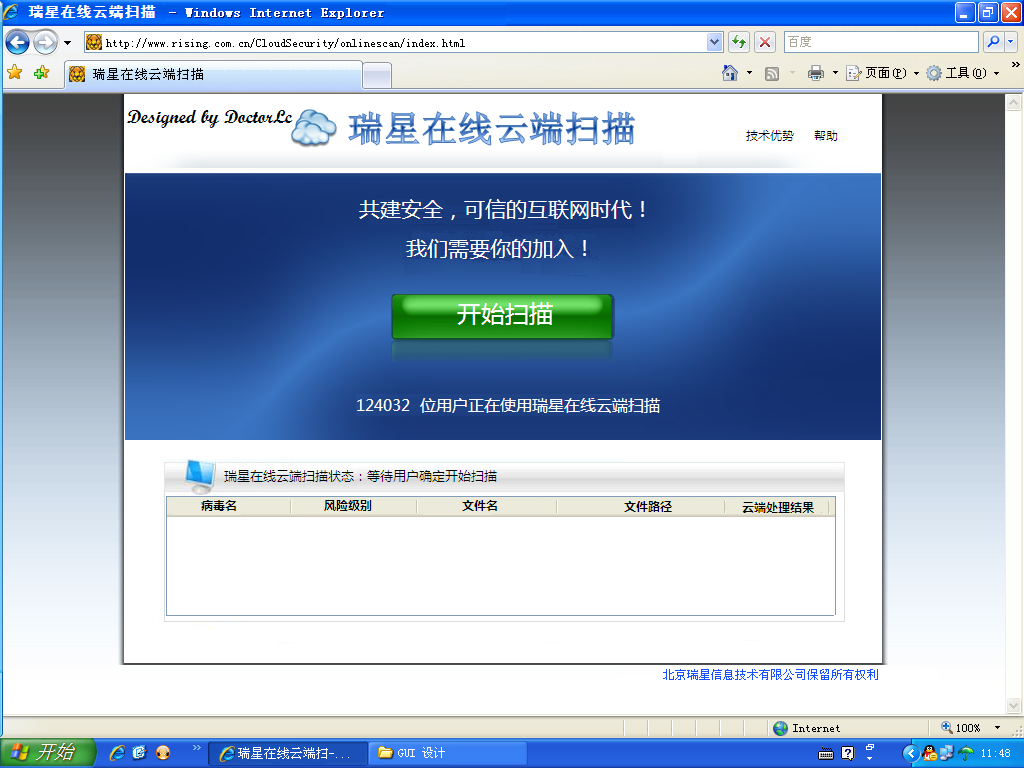Click the Windows 开始 Start button
1024x768 pixels.
click(x=47, y=752)
